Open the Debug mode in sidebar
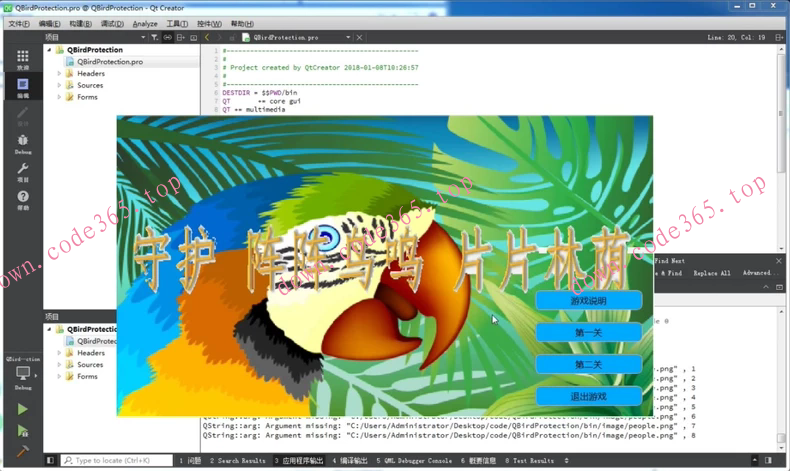The height and width of the screenshot is (471, 790). tap(22, 144)
